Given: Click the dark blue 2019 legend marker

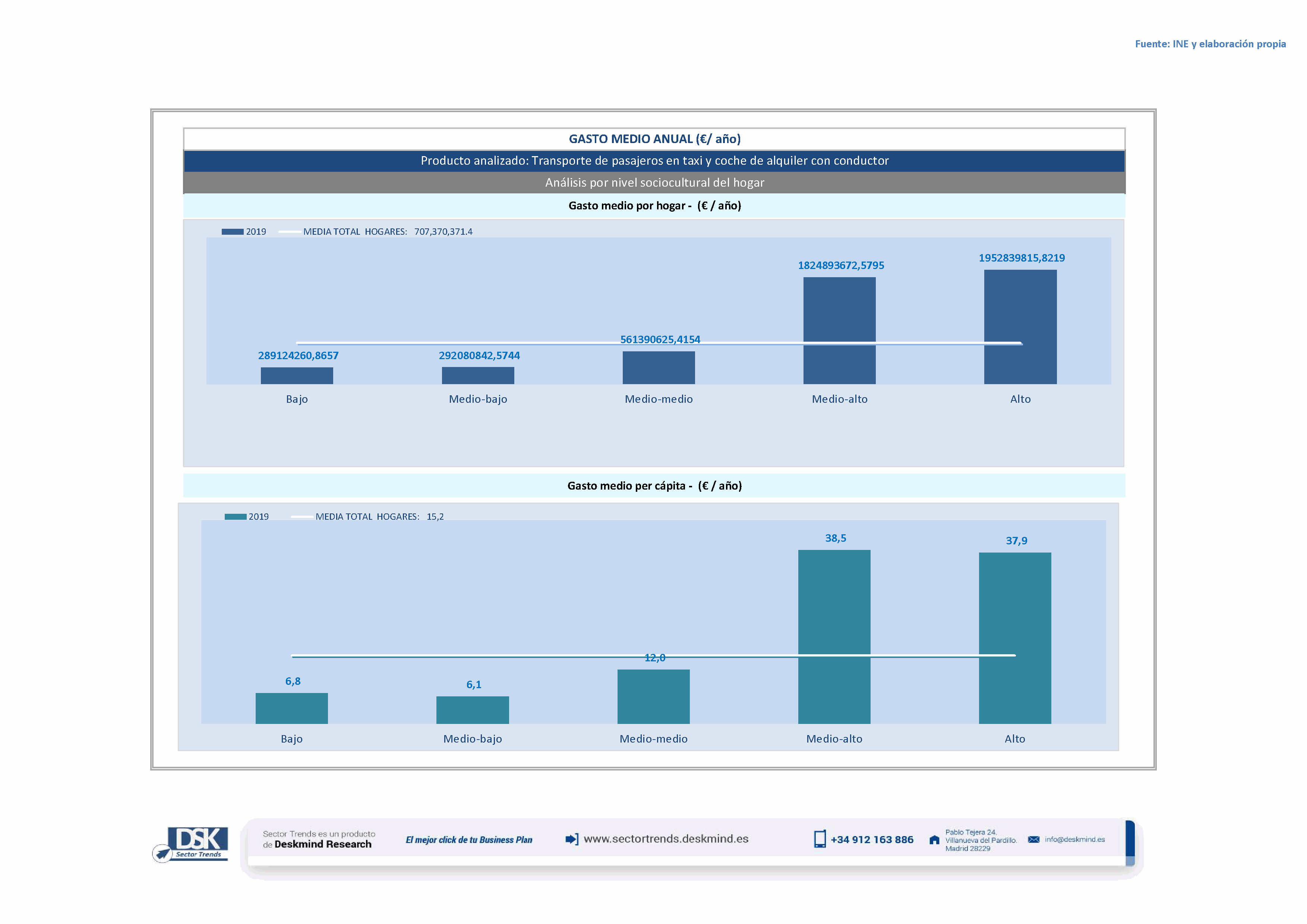Looking at the screenshot, I should (x=232, y=232).
